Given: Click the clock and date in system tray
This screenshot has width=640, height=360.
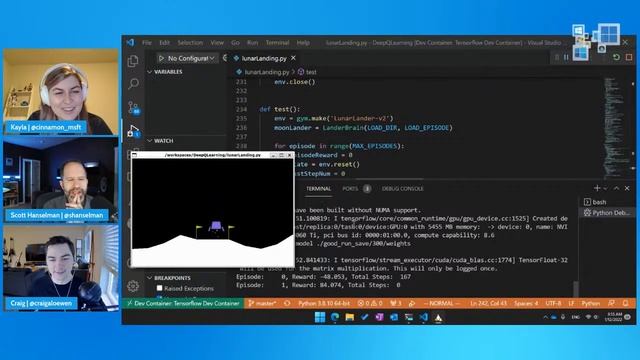Looking at the screenshot, I should pyautogui.click(x=614, y=317).
